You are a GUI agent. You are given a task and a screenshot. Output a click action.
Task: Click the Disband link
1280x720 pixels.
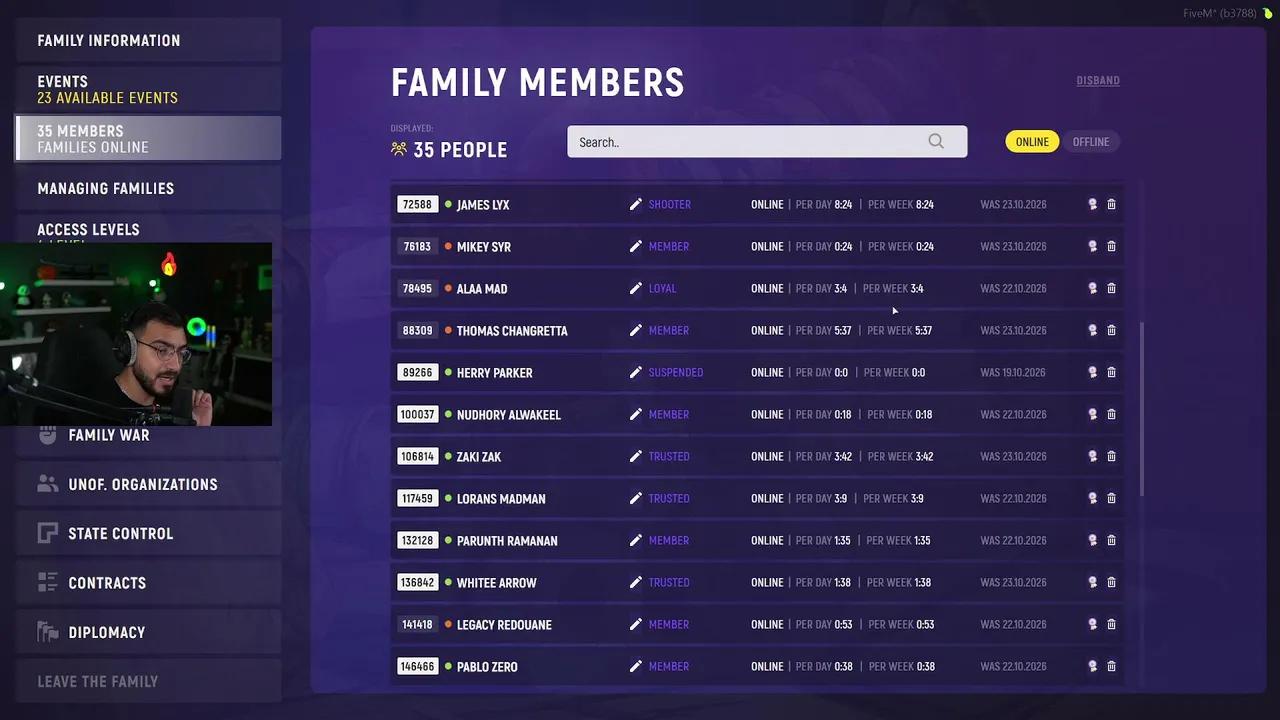1098,80
